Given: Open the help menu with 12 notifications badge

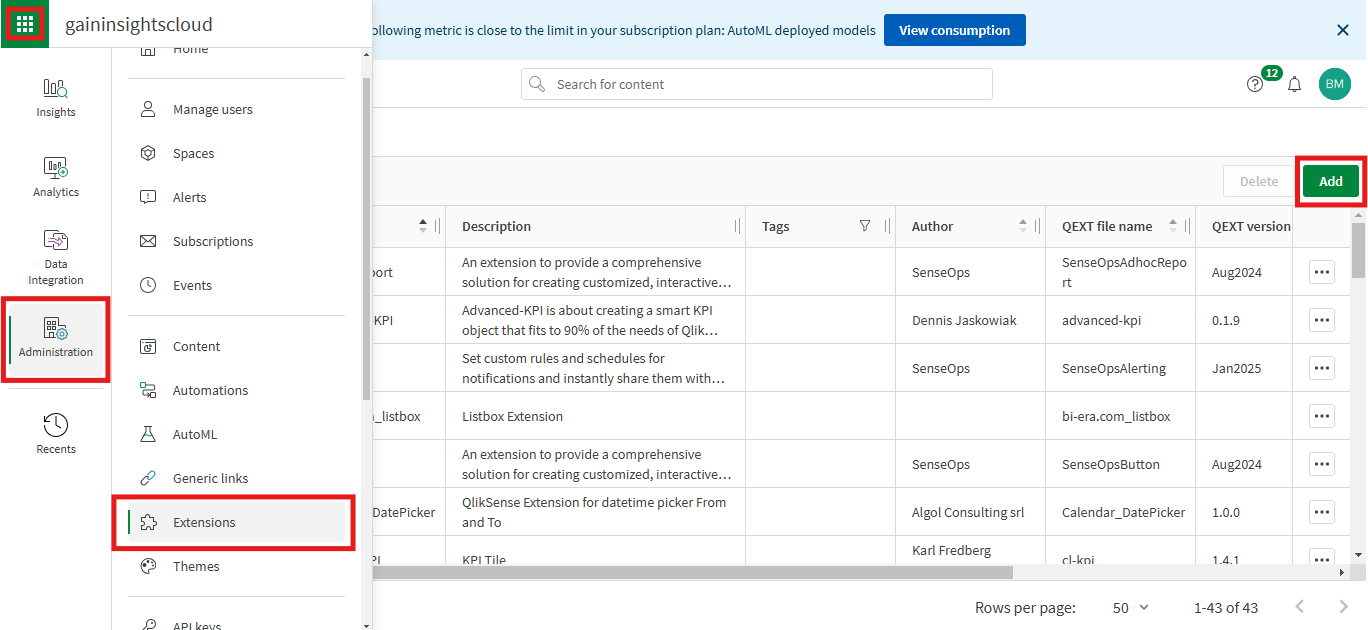Looking at the screenshot, I should click(x=1255, y=84).
